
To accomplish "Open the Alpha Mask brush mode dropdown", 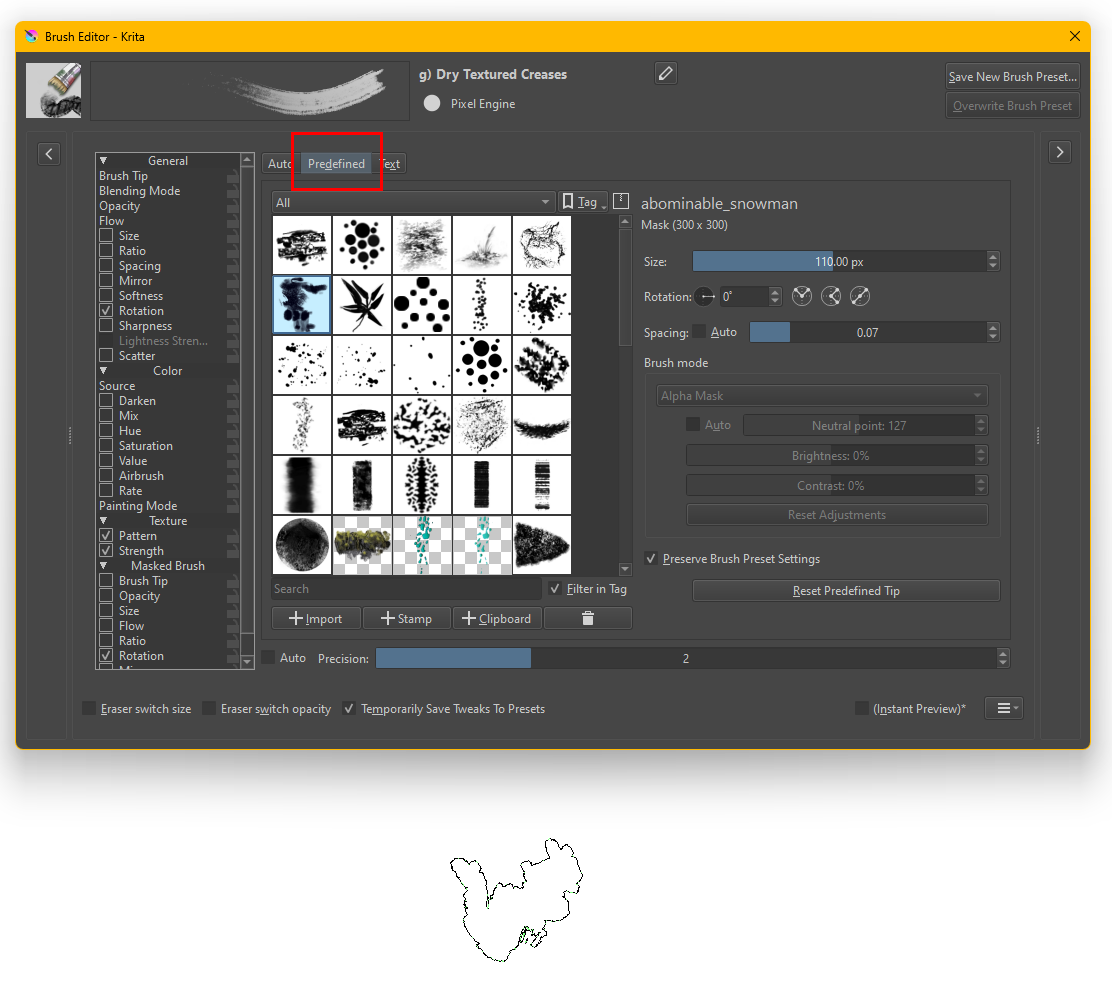I will click(822, 395).
